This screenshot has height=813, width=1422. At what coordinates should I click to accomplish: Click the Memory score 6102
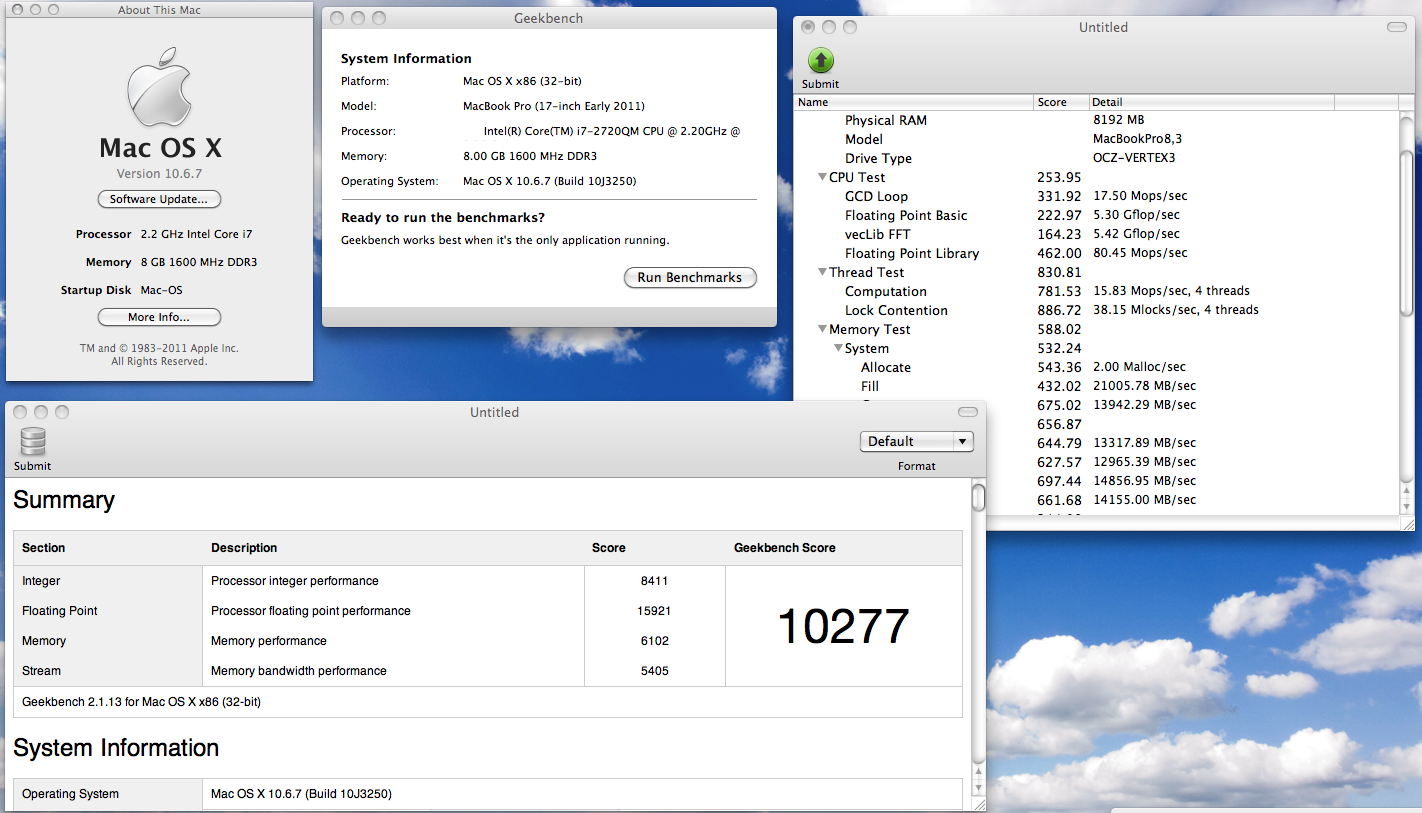655,641
